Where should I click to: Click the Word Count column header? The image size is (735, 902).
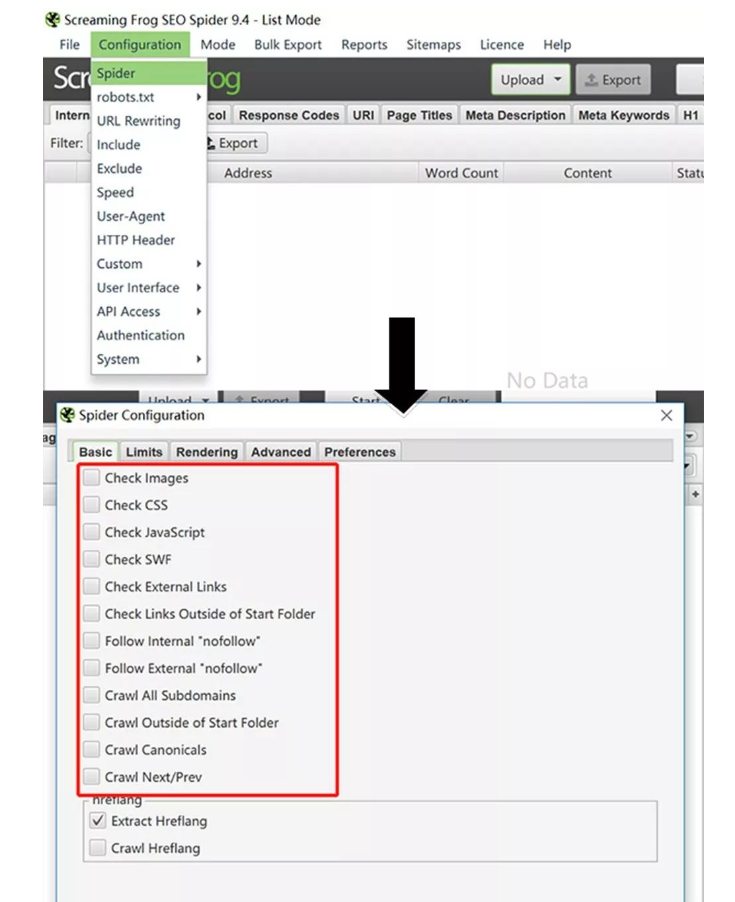pos(461,173)
